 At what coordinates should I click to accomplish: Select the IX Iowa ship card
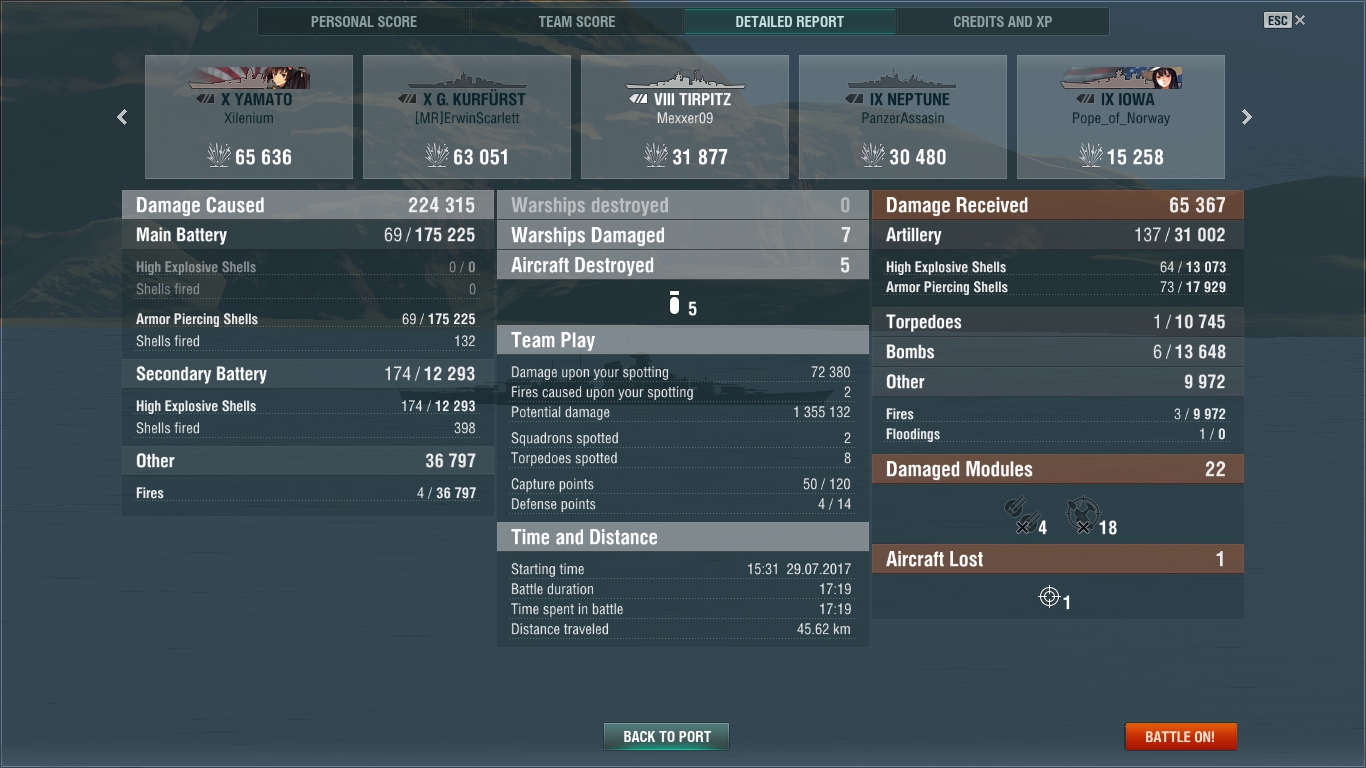1121,117
